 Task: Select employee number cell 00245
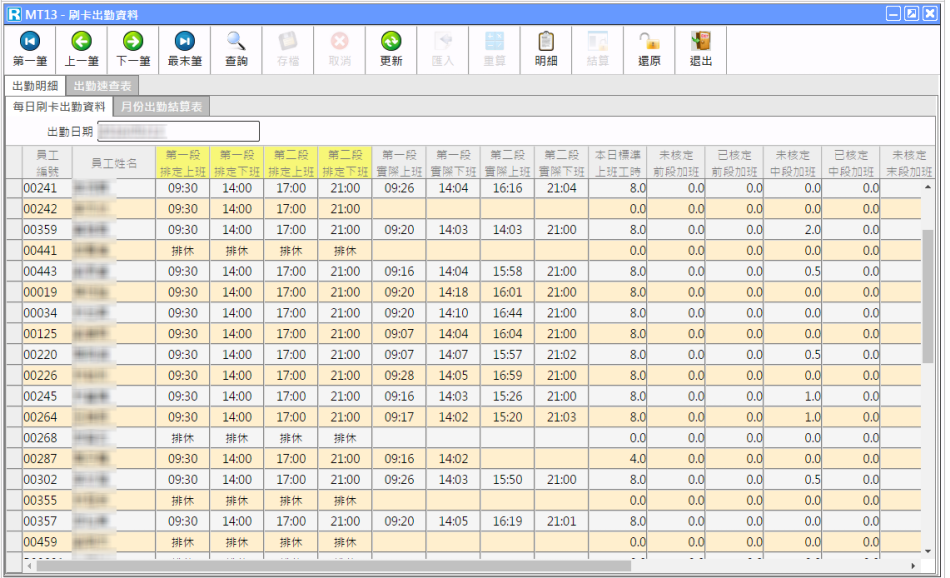[47, 396]
